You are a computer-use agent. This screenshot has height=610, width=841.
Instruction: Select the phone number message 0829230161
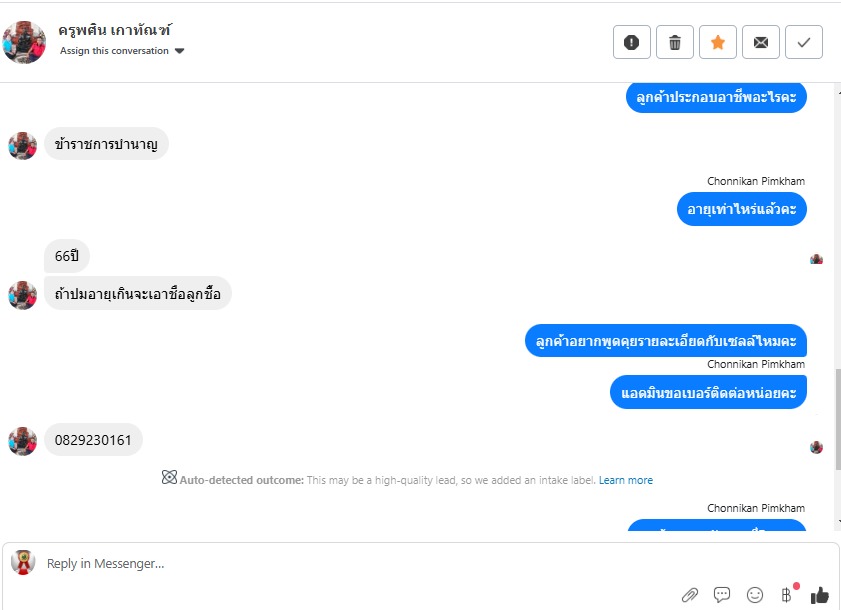click(93, 440)
